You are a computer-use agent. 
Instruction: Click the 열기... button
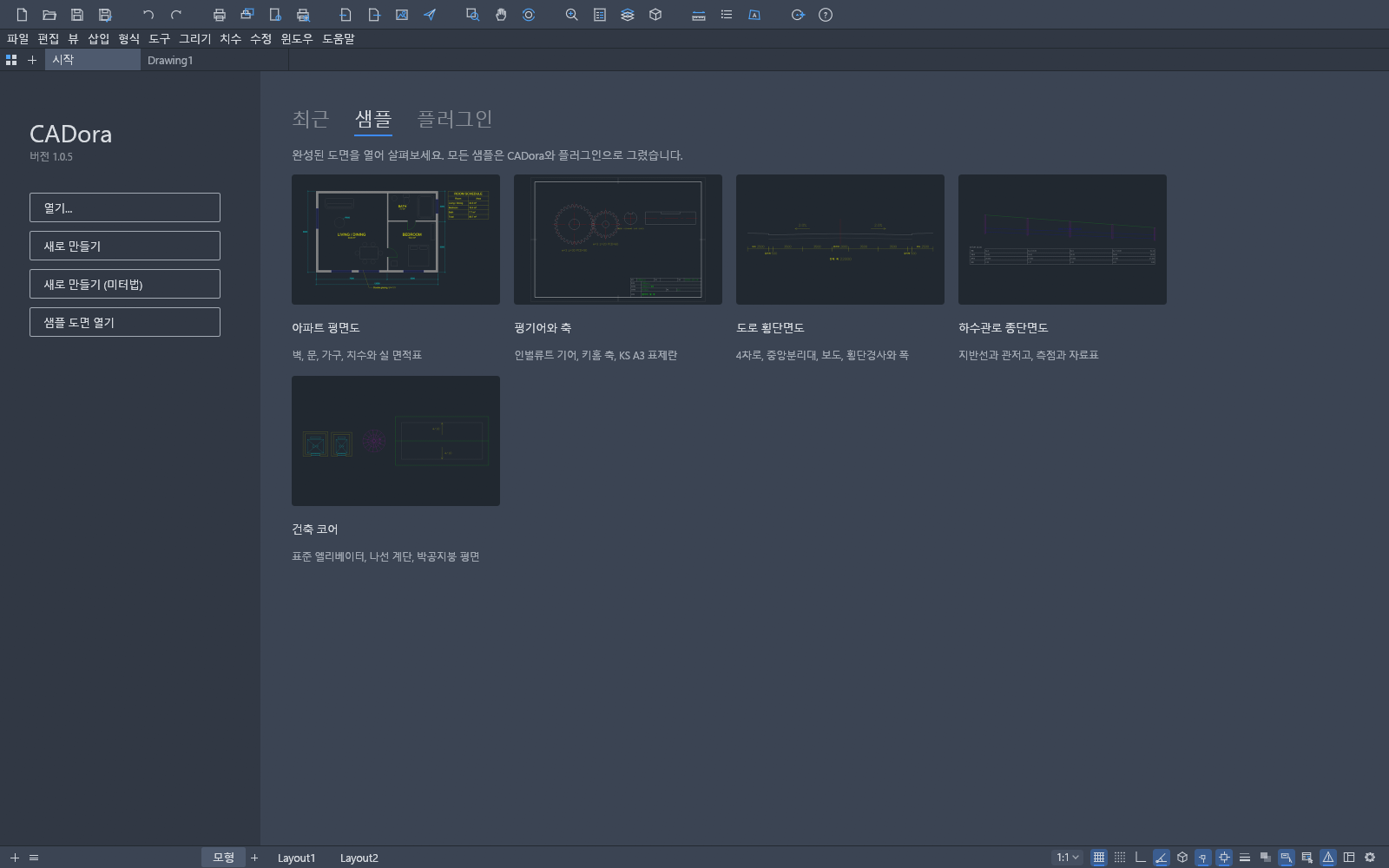pyautogui.click(x=125, y=207)
